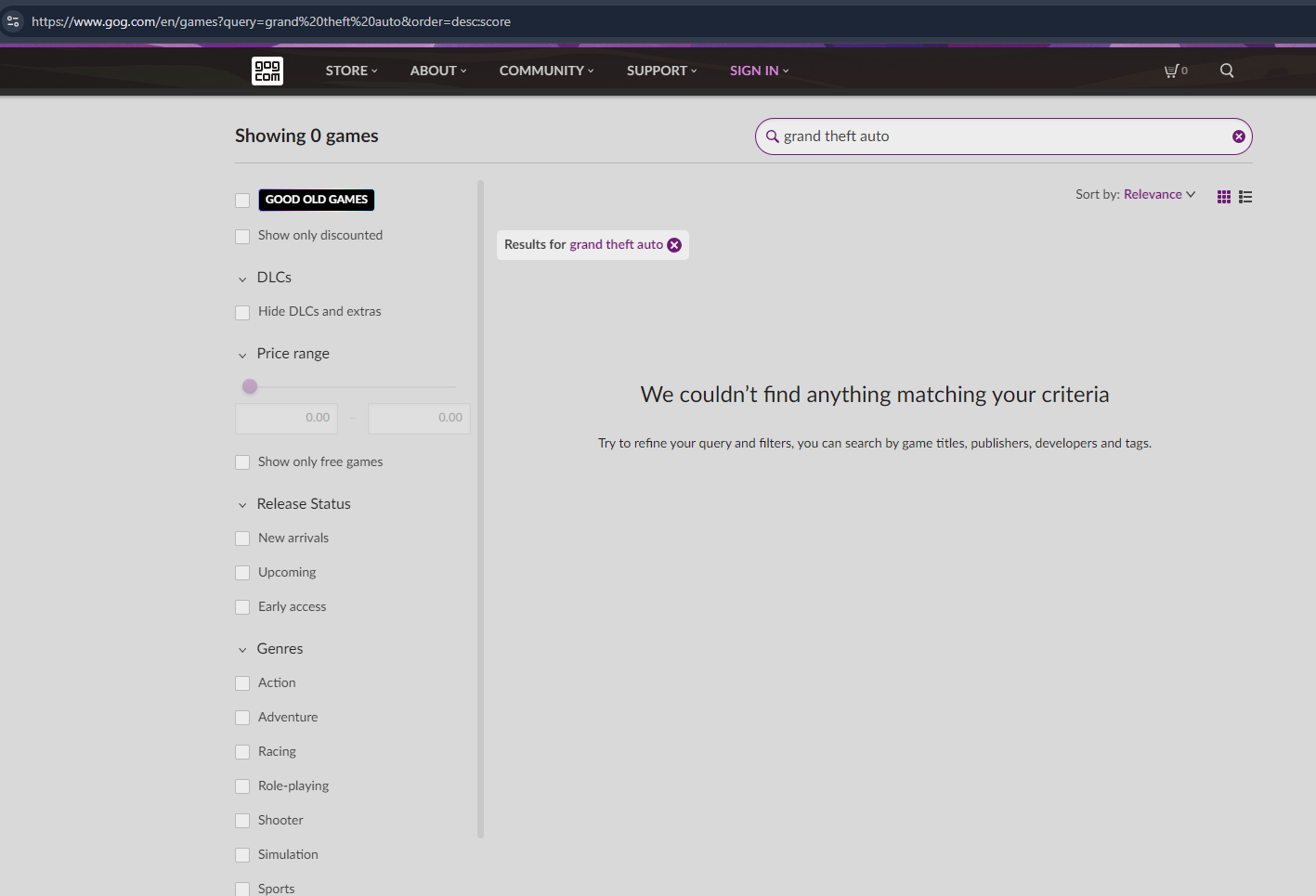Click the maximum price 0.00 field
Viewport: 1316px width, 896px height.
419,418
